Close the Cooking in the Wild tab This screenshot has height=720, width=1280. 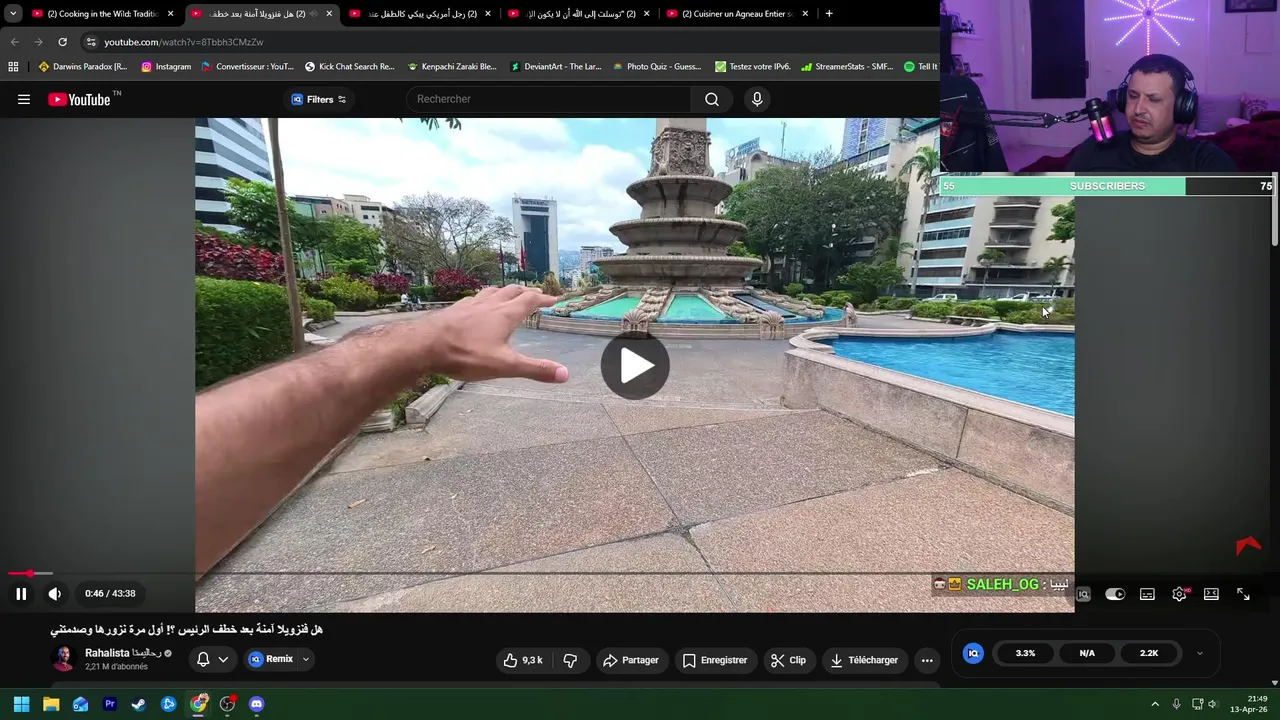[170, 14]
